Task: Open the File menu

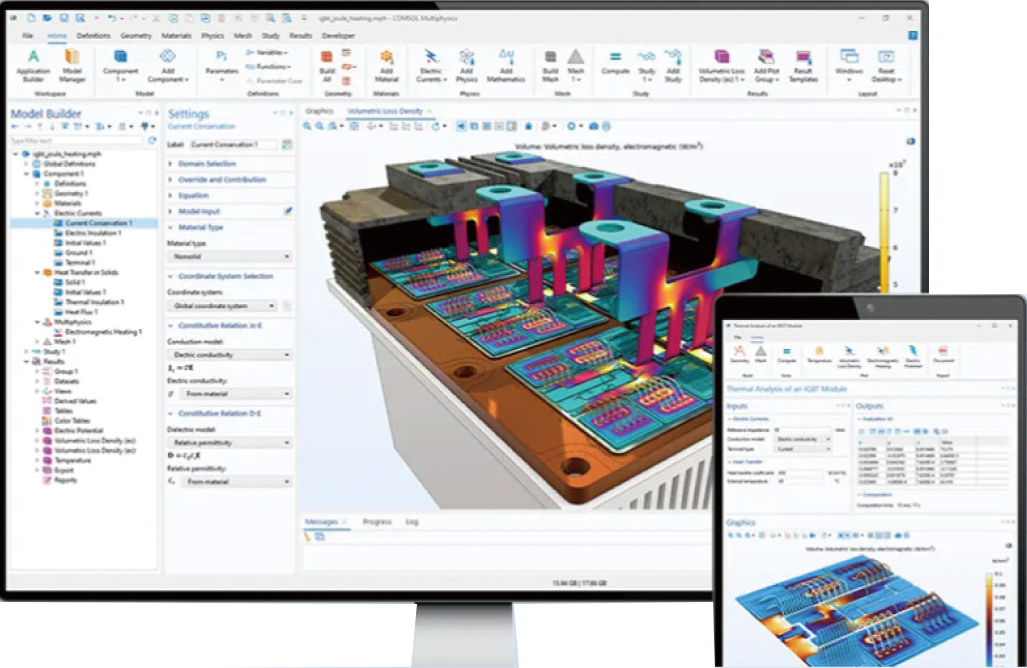Action: point(28,35)
